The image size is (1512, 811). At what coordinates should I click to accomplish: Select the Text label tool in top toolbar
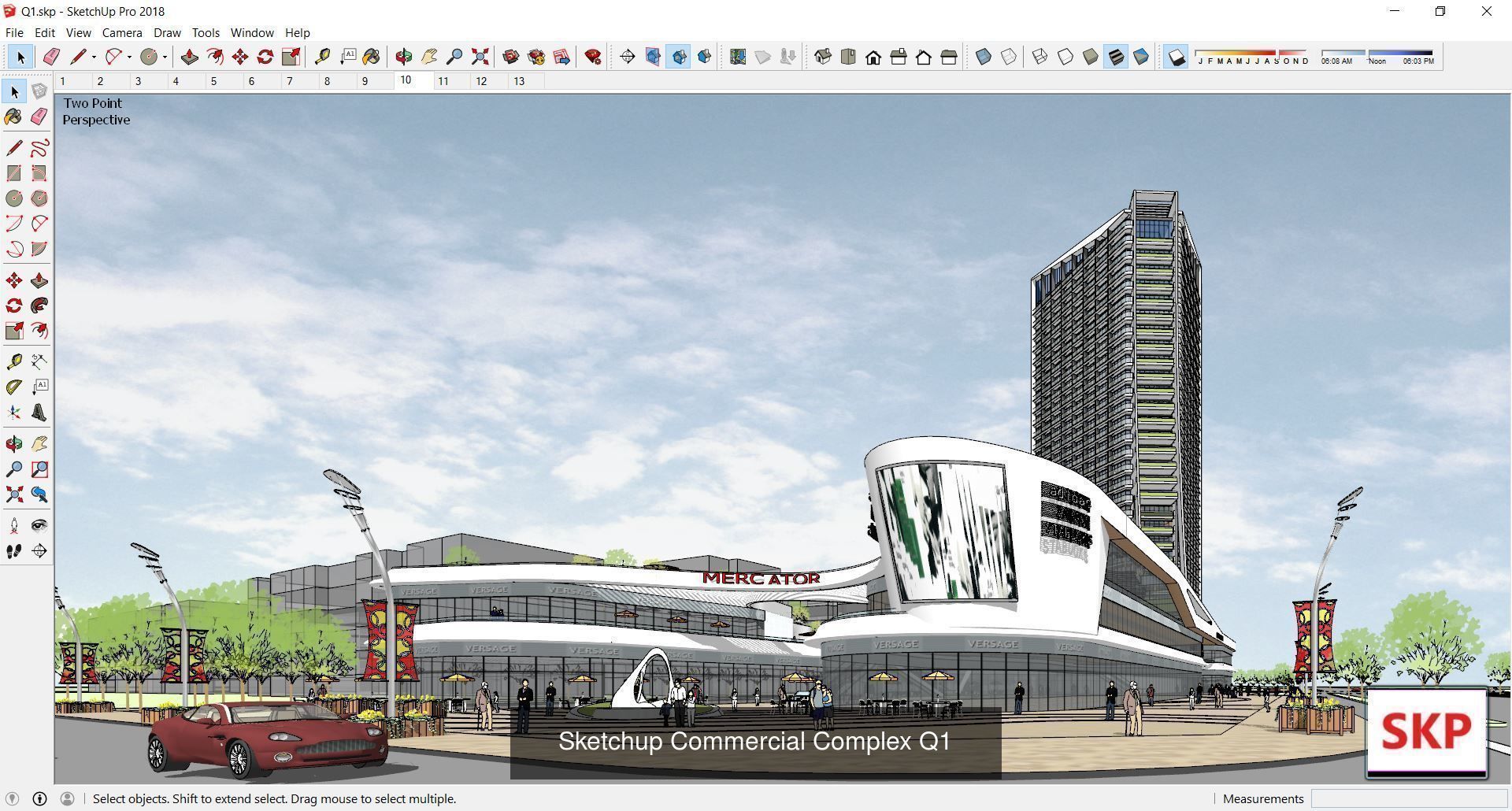347,57
